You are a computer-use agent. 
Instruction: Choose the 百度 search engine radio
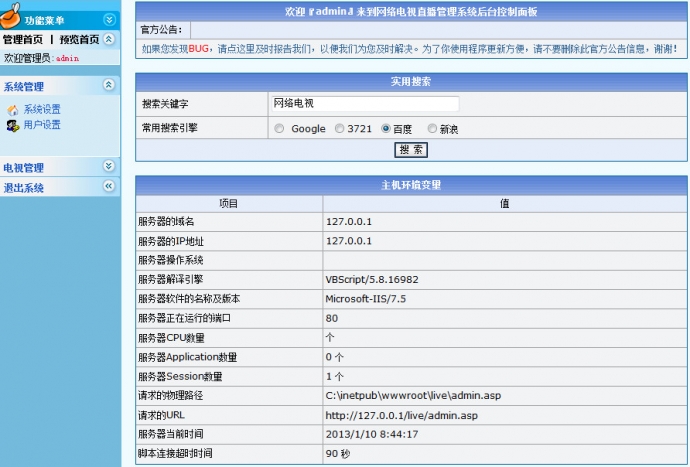click(386, 129)
